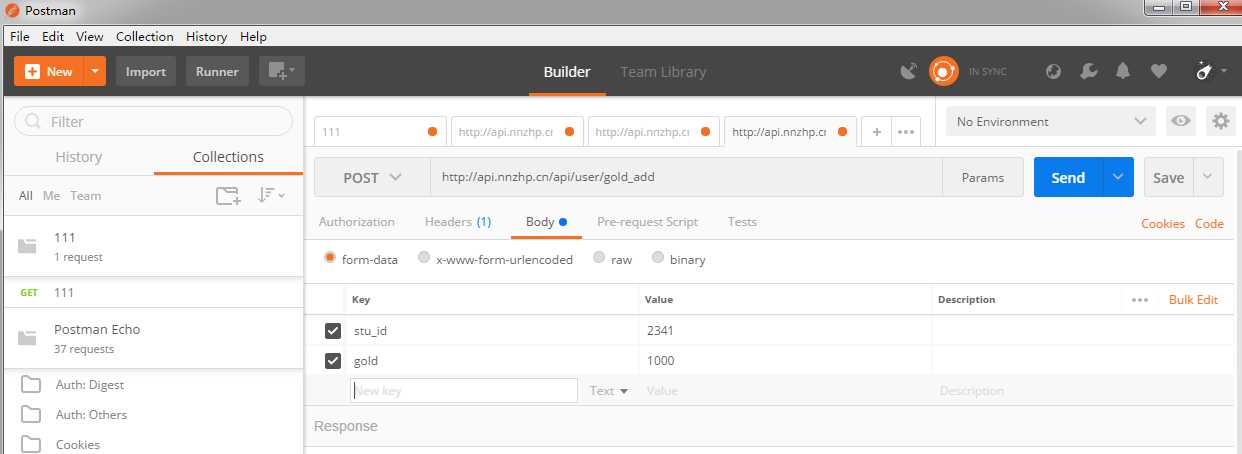Open the Authorization tab
Screen dimensions: 1242x454
coord(357,222)
